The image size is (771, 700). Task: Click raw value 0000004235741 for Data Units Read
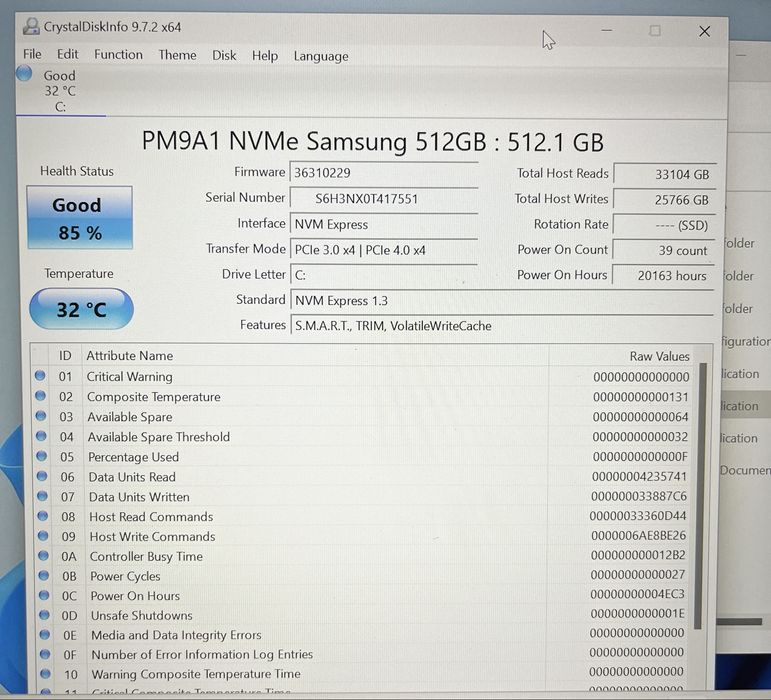click(x=639, y=476)
